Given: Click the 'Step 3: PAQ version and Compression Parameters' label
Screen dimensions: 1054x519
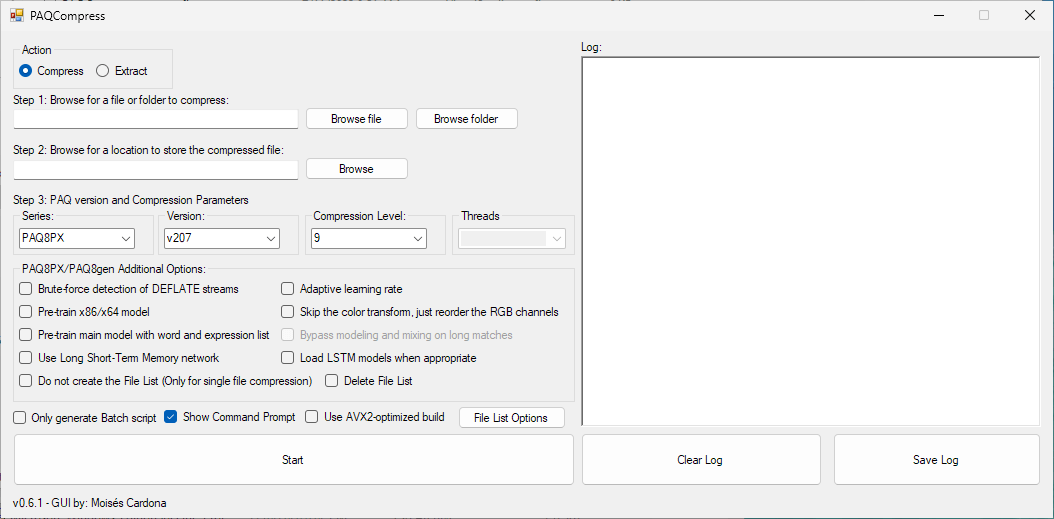Looking at the screenshot, I should tap(130, 200).
